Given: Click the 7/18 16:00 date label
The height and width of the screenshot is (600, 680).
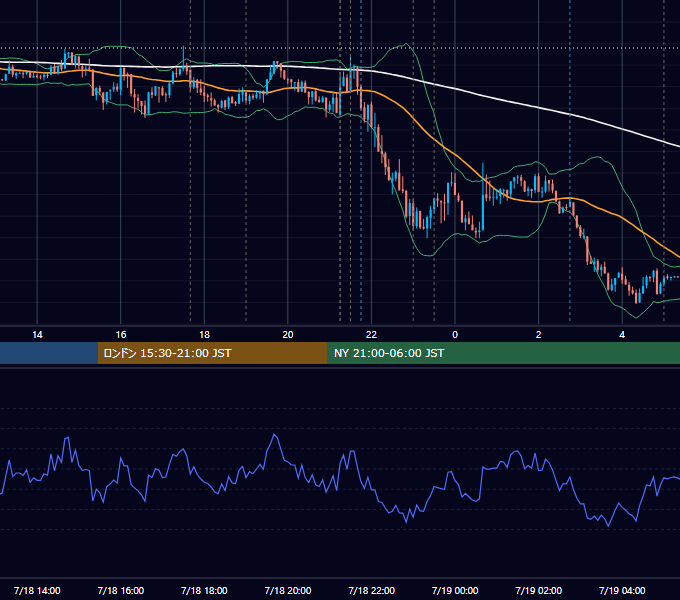Looking at the screenshot, I should coord(121,590).
